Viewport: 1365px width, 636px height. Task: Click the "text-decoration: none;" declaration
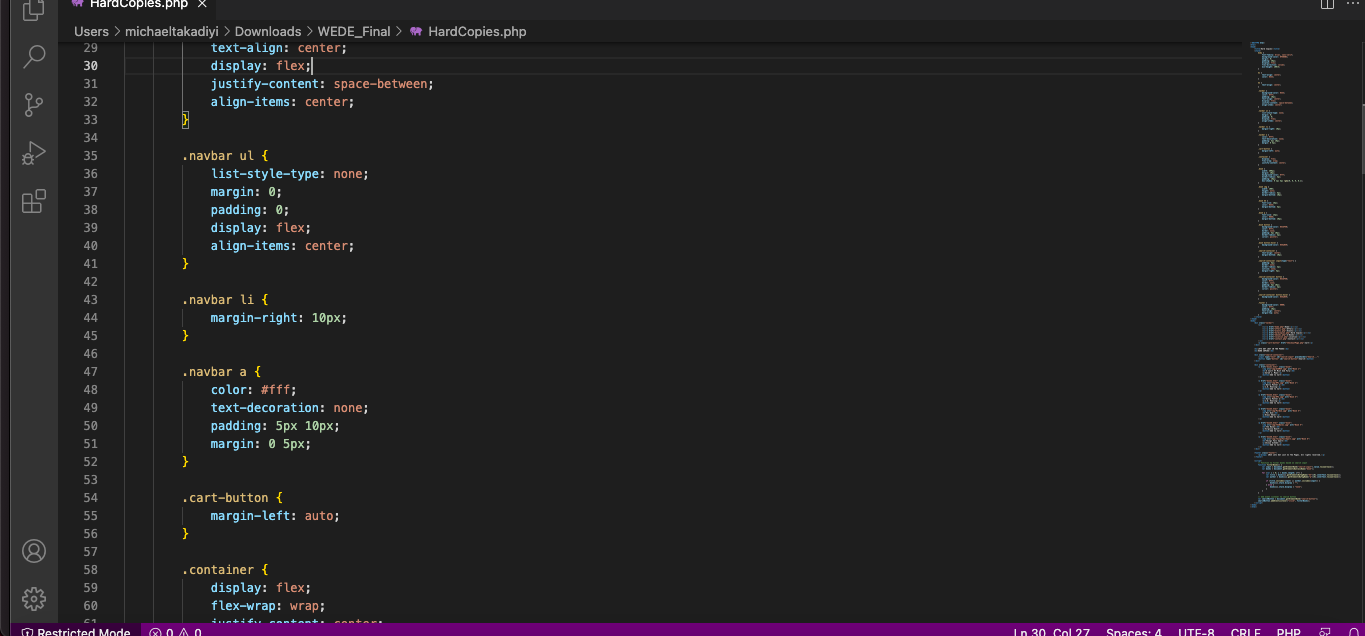(x=289, y=408)
